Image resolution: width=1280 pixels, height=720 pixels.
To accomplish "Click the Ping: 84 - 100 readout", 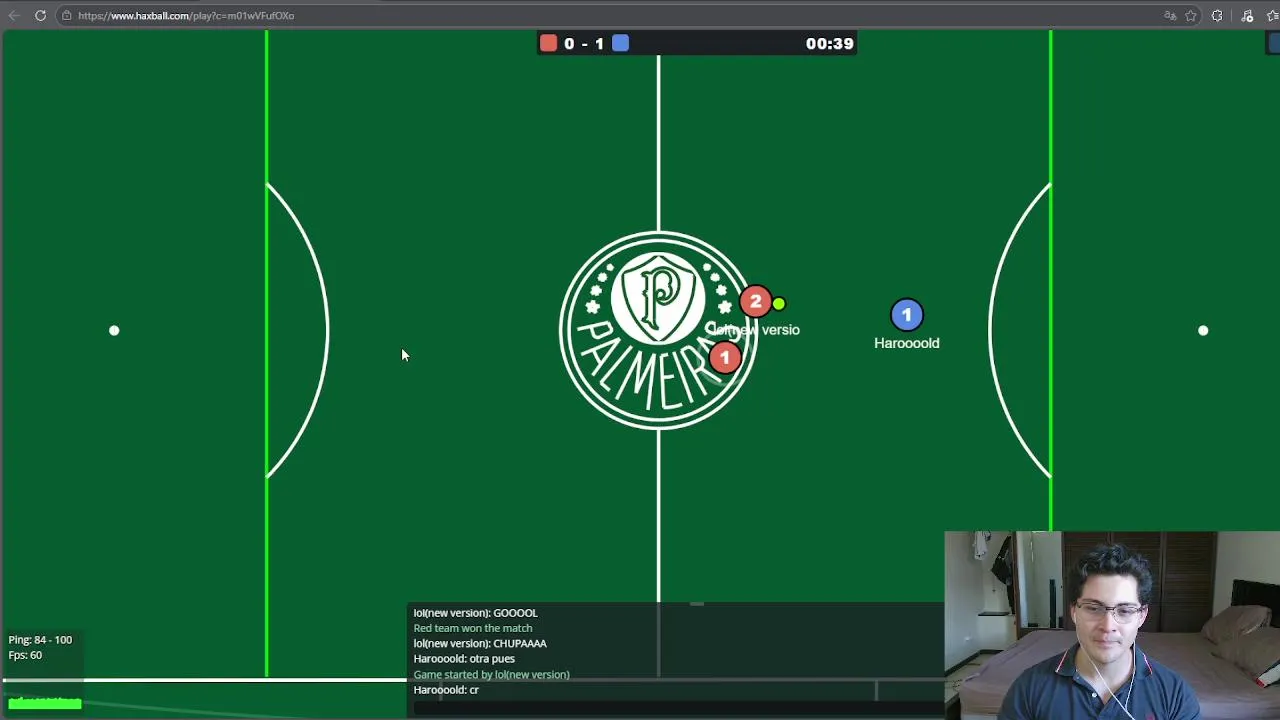I will point(40,640).
